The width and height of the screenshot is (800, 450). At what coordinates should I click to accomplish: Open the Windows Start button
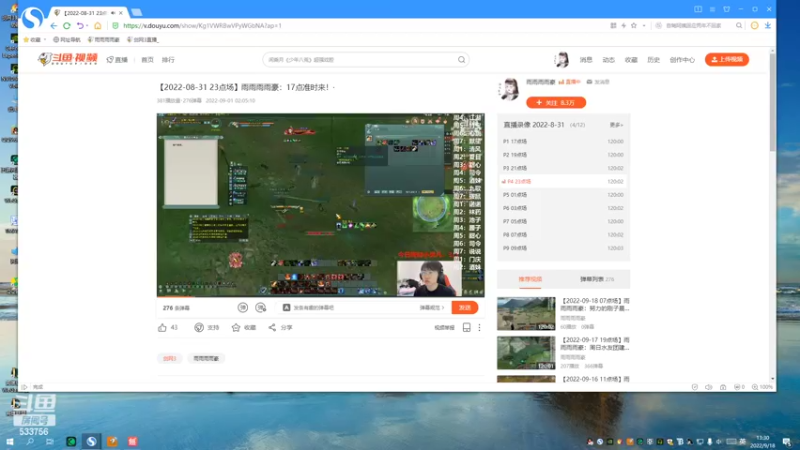(x=9, y=441)
